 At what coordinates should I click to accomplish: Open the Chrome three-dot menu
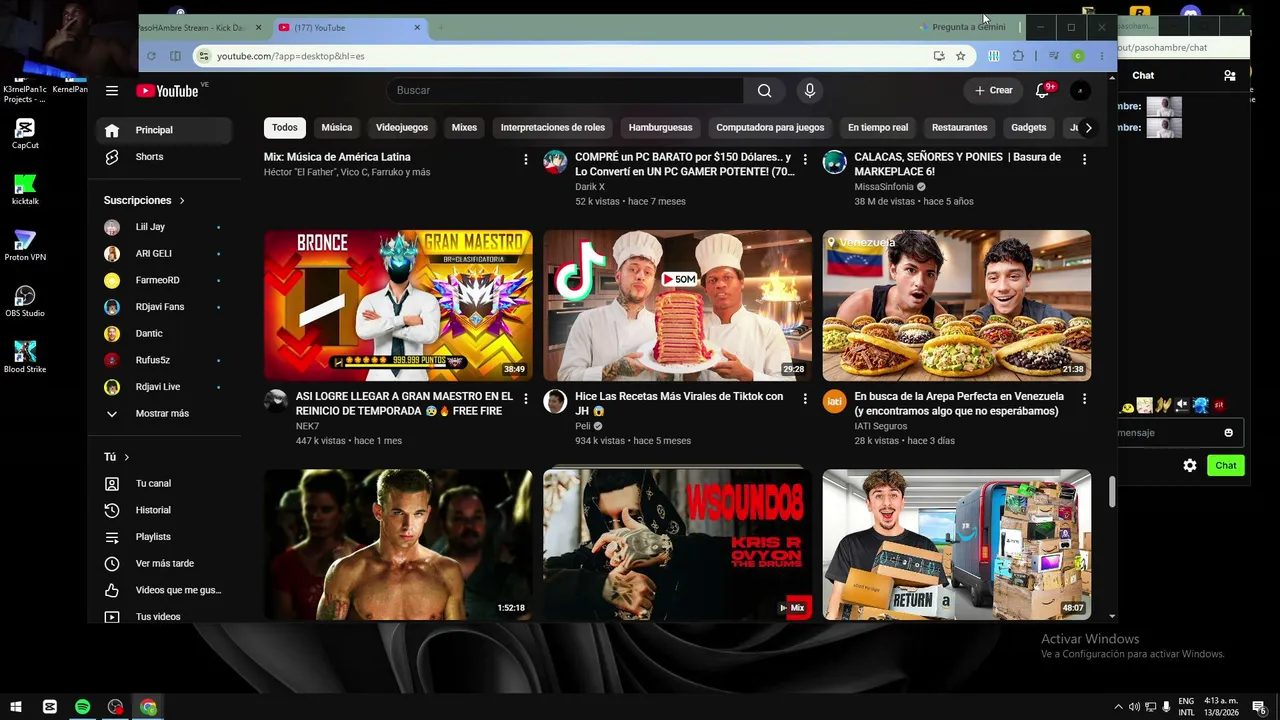pos(1101,56)
